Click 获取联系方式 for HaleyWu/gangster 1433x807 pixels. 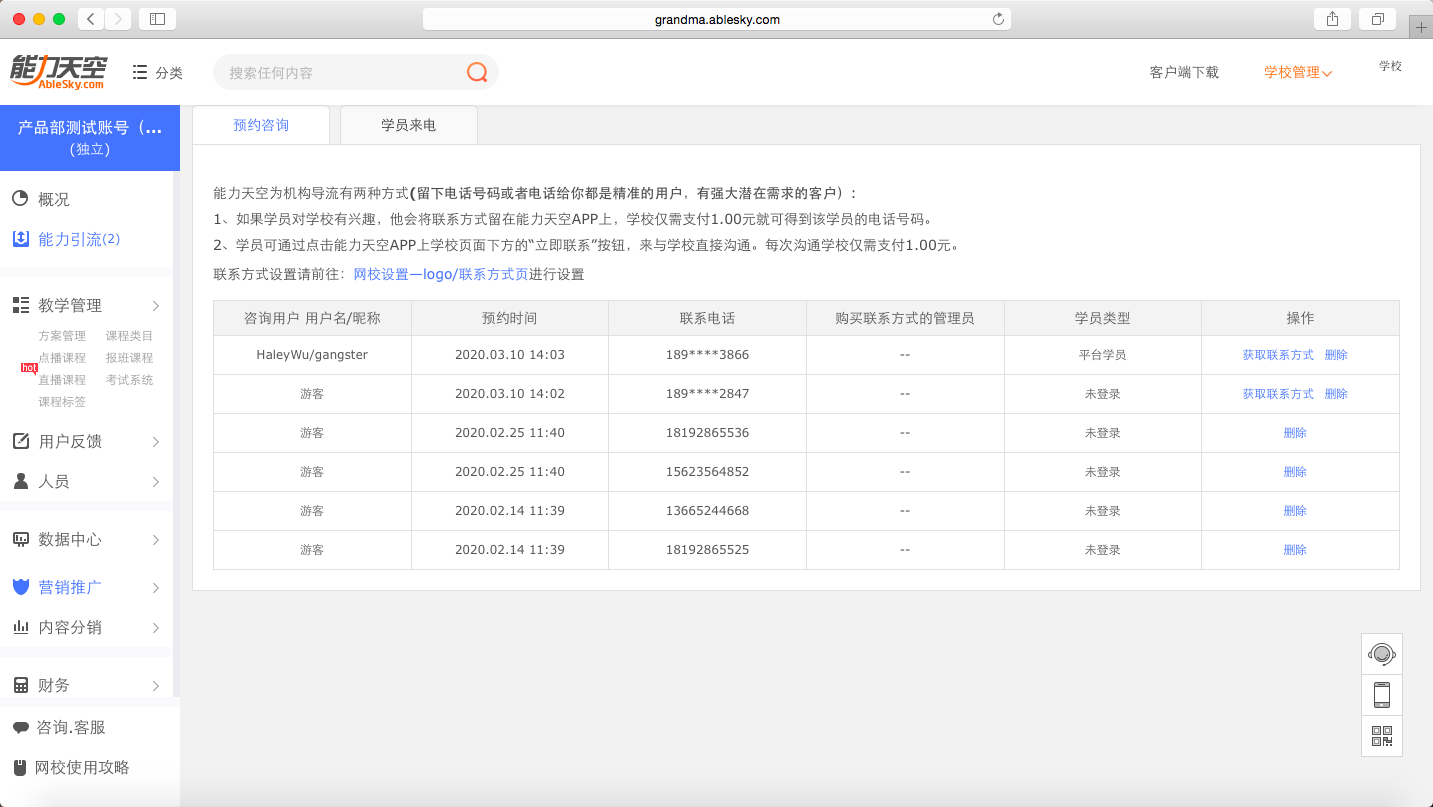point(1277,355)
